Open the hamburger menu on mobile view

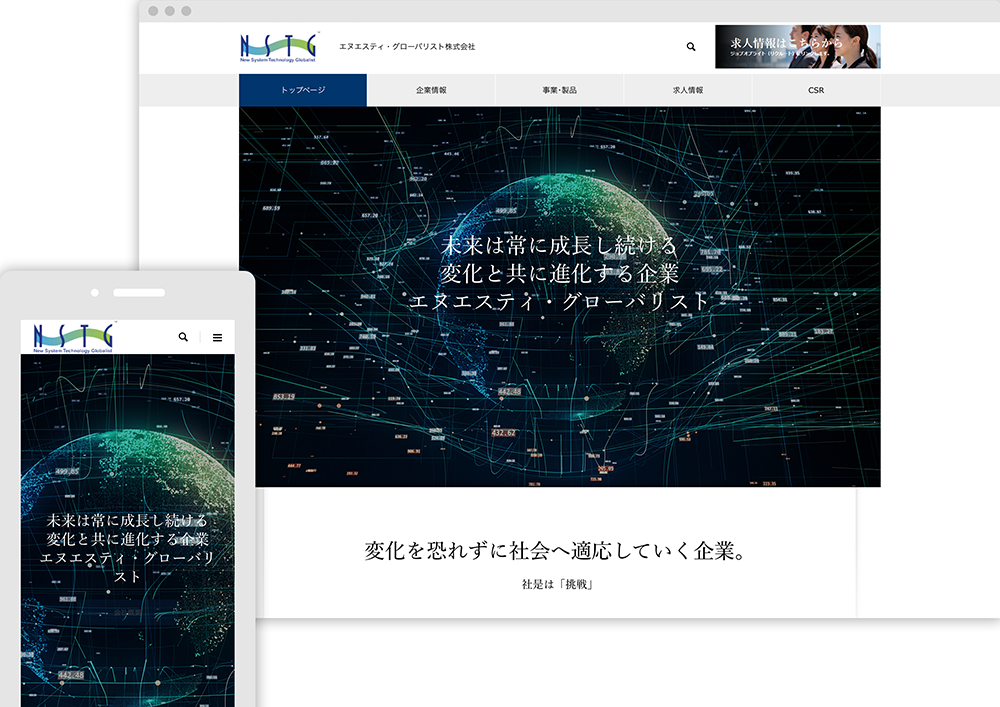217,338
